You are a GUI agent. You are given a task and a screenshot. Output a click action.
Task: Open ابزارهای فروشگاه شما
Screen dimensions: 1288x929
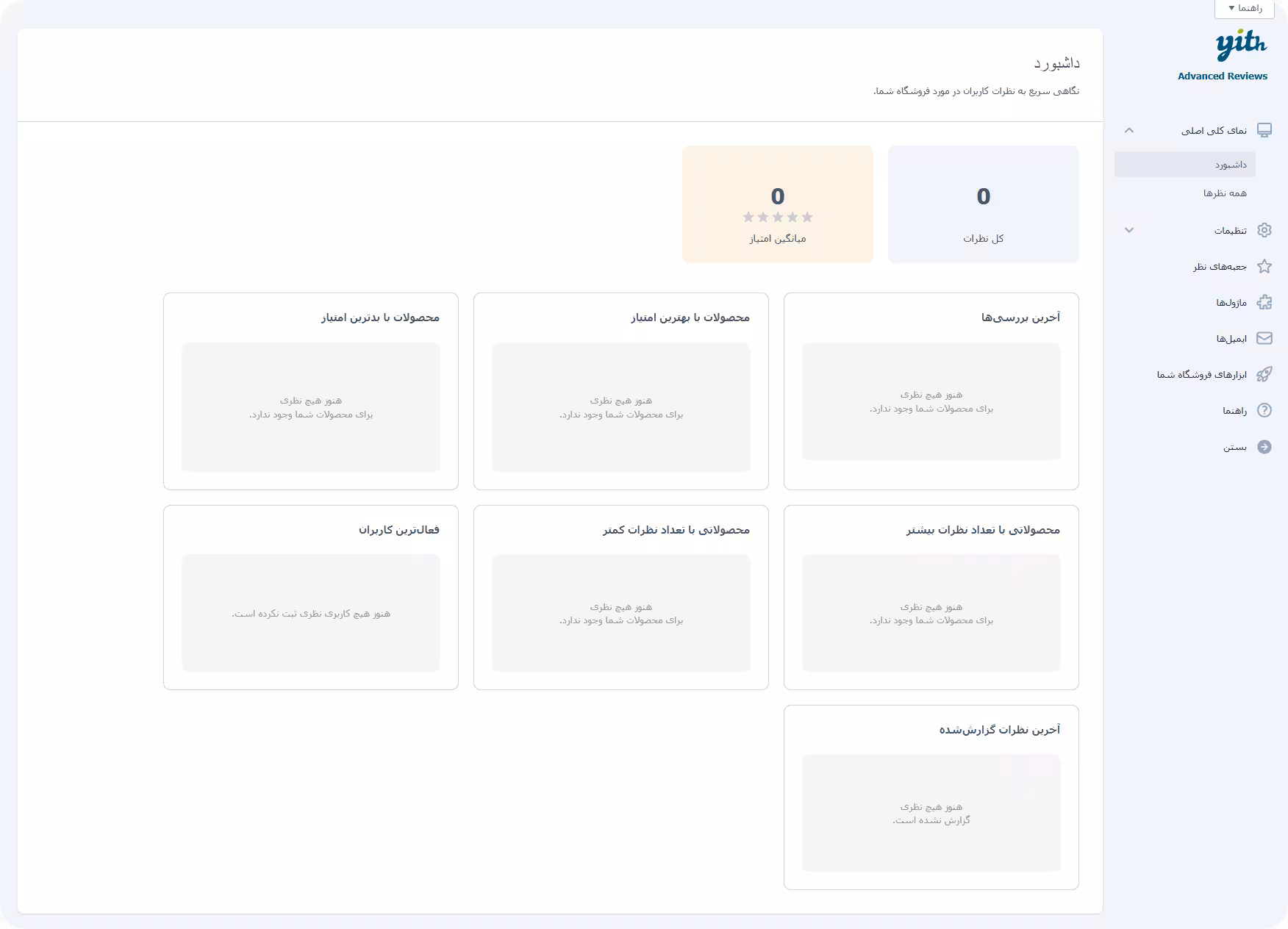point(1202,375)
